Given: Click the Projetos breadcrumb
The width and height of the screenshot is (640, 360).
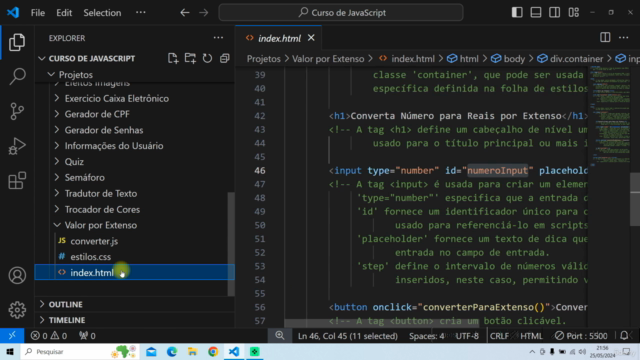Looking at the screenshot, I should point(264,59).
